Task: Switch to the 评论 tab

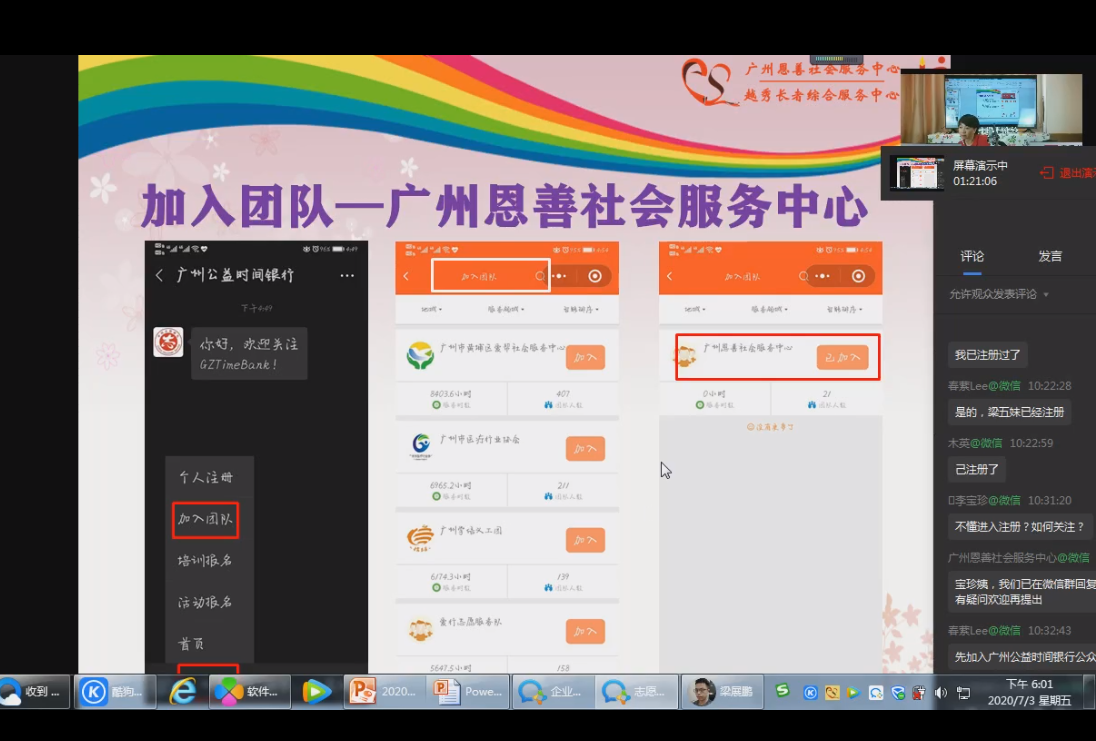Action: pyautogui.click(x=972, y=257)
